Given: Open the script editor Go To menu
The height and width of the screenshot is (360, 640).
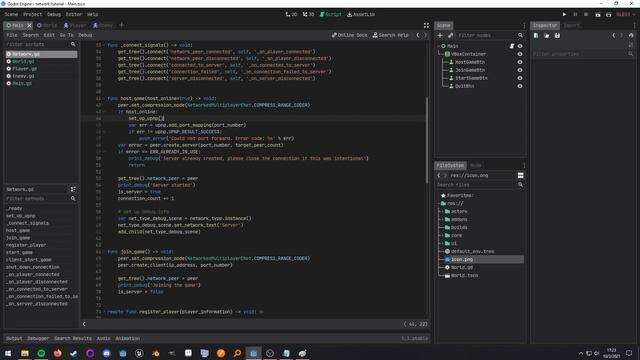Looking at the screenshot, I should (x=67, y=36).
